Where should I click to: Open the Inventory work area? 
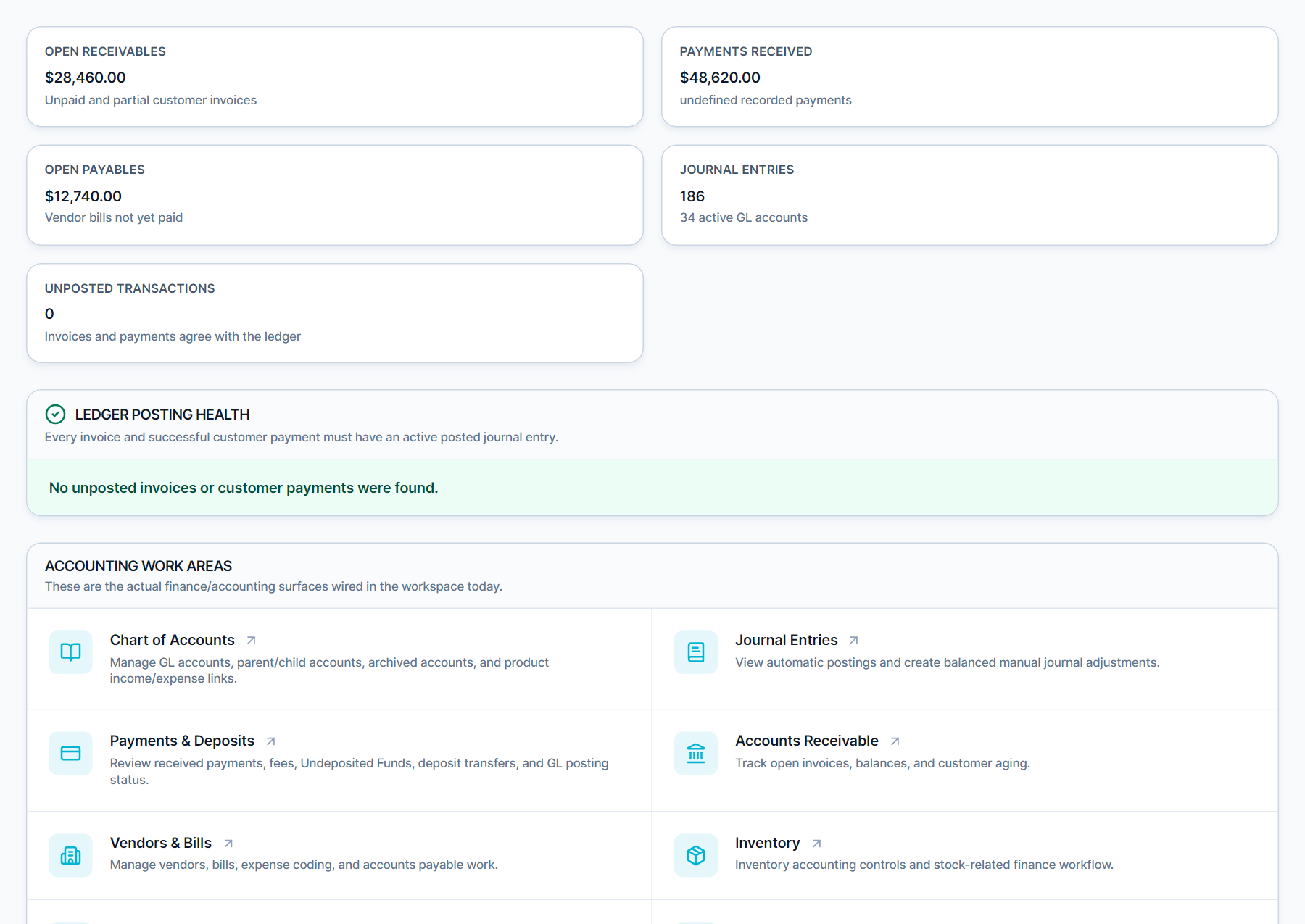(x=768, y=843)
